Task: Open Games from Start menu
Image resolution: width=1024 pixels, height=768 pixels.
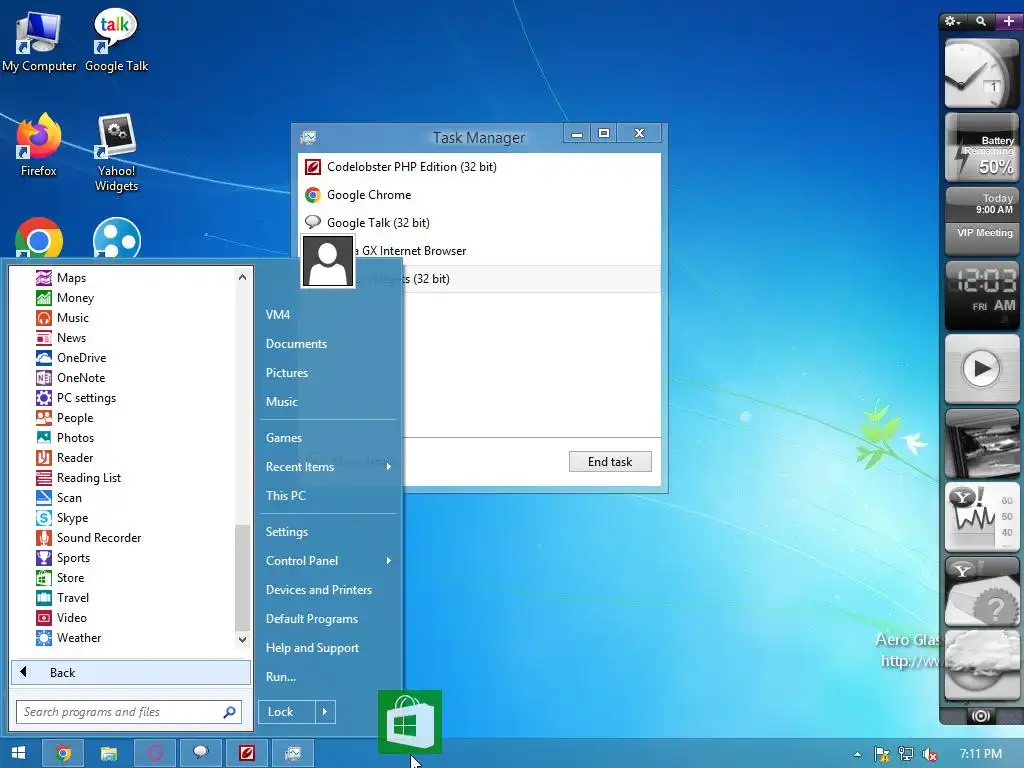Action: (283, 438)
